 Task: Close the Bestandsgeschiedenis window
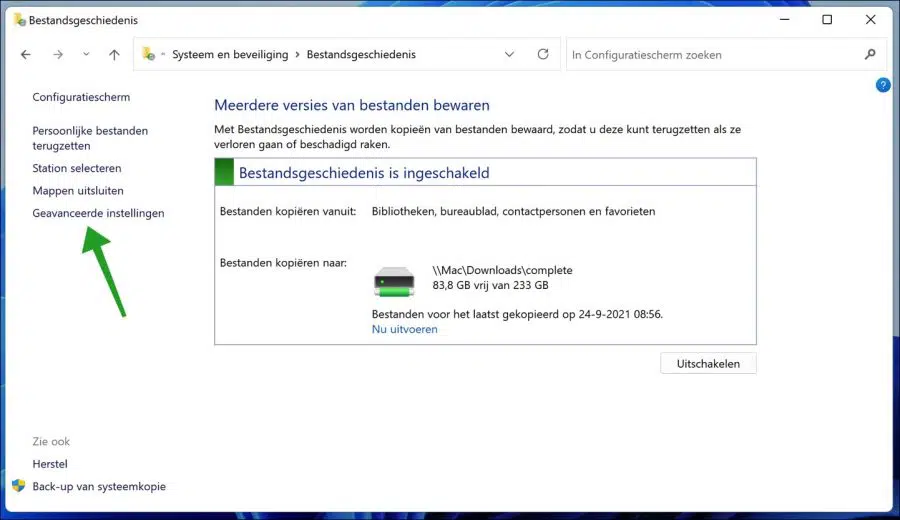click(x=870, y=20)
